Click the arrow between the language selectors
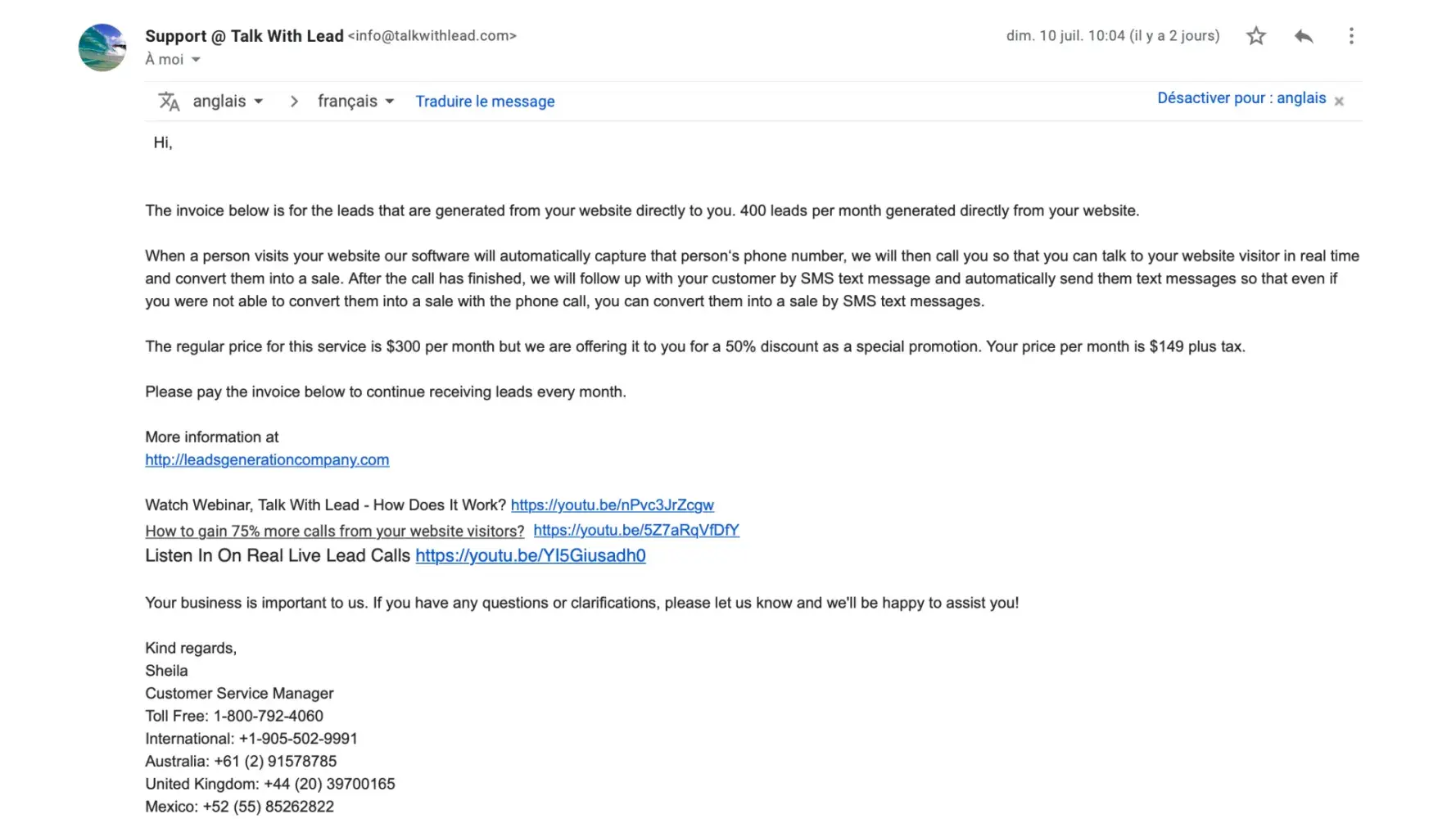 294,102
